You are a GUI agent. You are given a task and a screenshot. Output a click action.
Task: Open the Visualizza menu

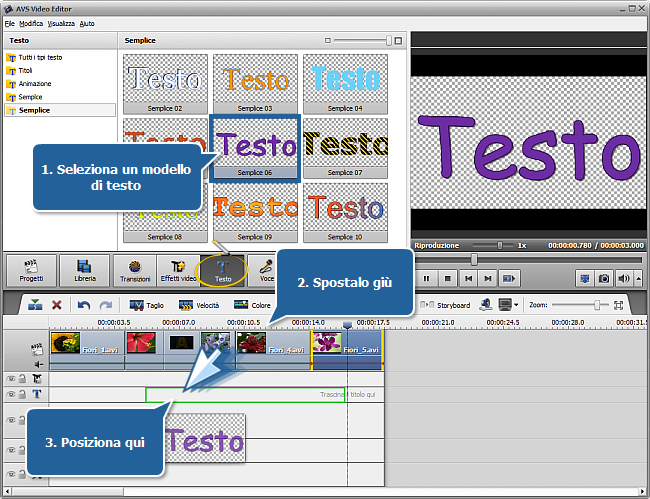pos(60,22)
